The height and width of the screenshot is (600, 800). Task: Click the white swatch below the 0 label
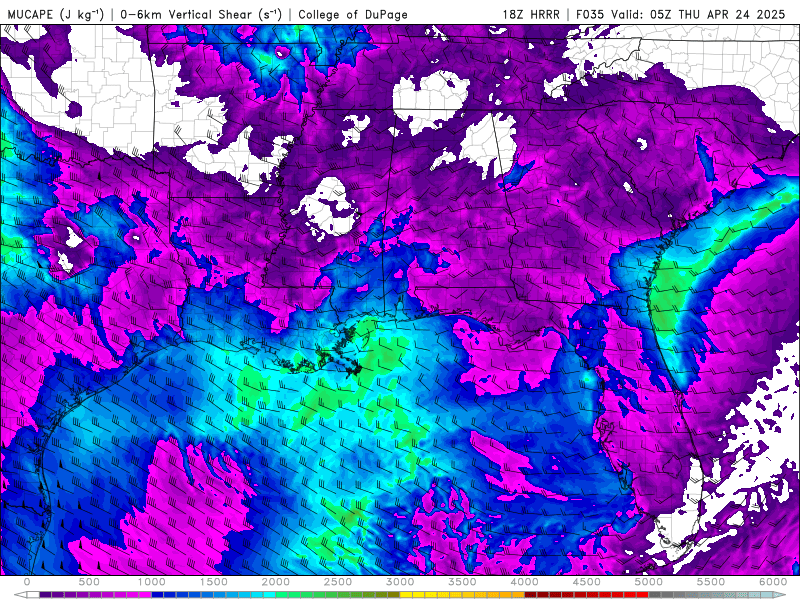click(x=33, y=595)
